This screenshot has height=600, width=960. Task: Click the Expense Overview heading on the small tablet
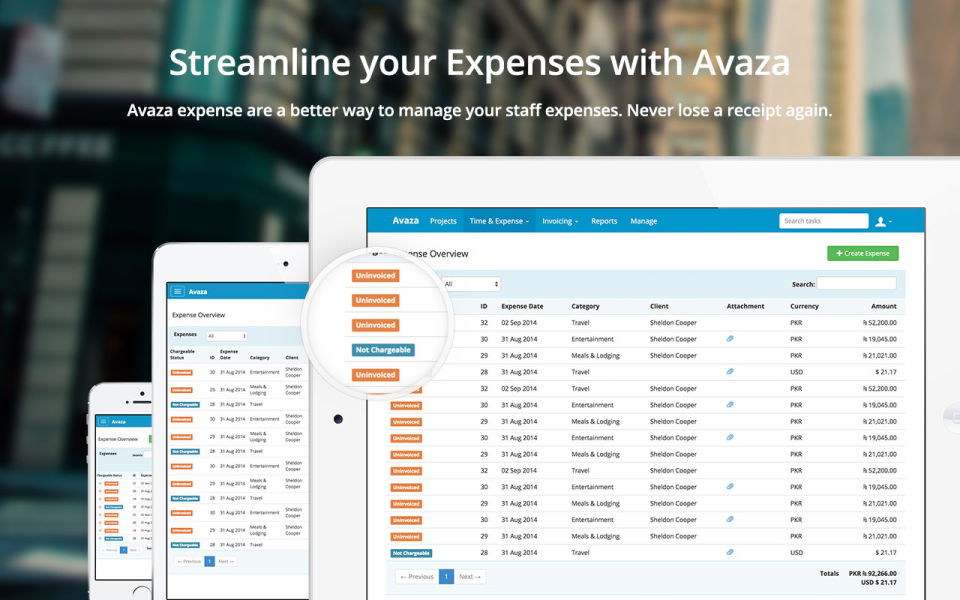pos(198,315)
